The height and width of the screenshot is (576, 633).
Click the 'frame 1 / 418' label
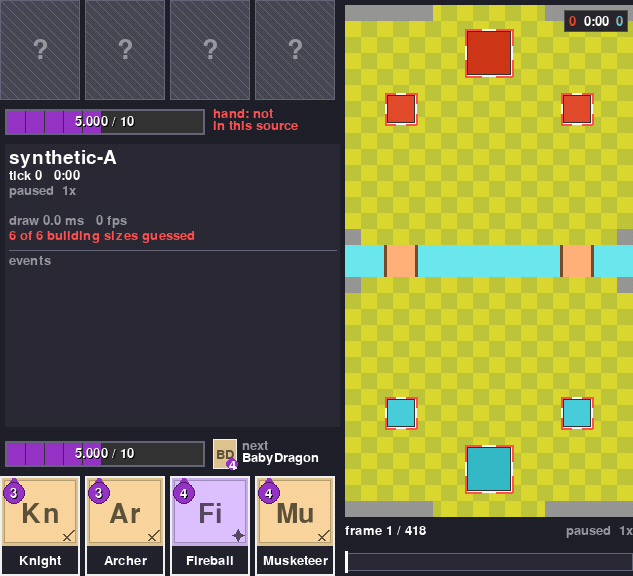(386, 530)
